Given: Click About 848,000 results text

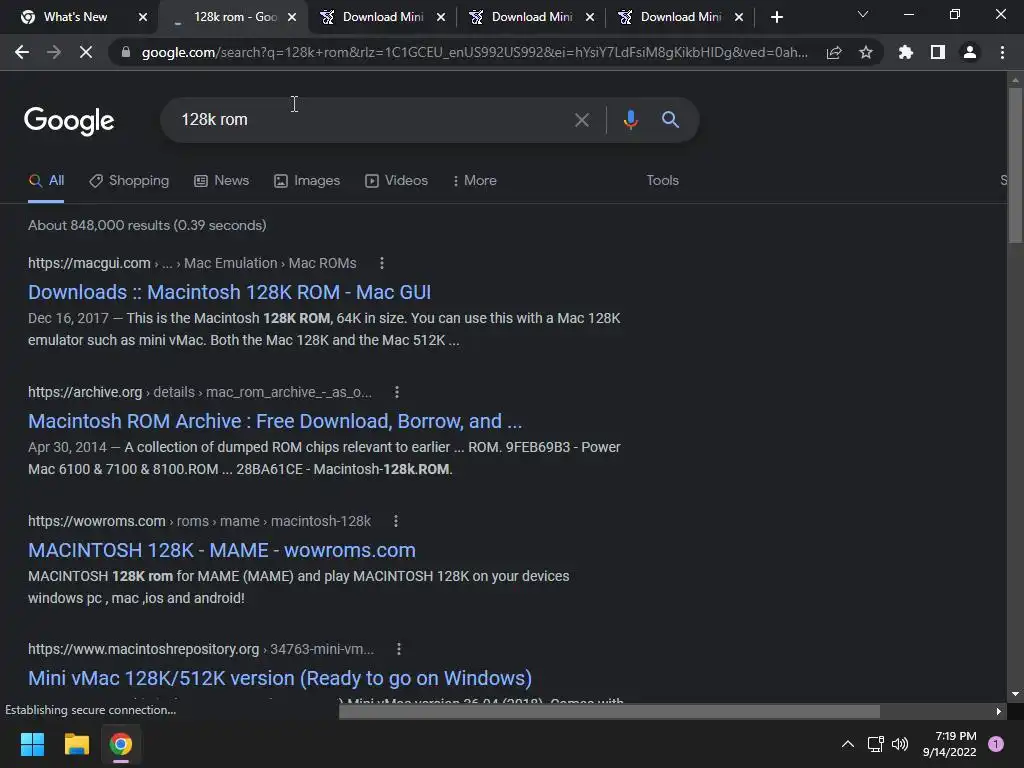Looking at the screenshot, I should (x=147, y=225).
